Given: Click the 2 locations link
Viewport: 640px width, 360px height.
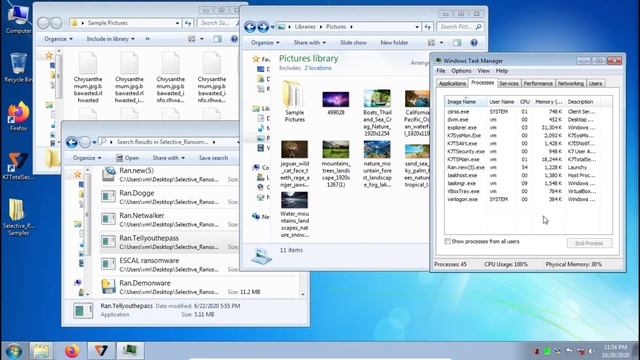Looking at the screenshot, I should 318,68.
